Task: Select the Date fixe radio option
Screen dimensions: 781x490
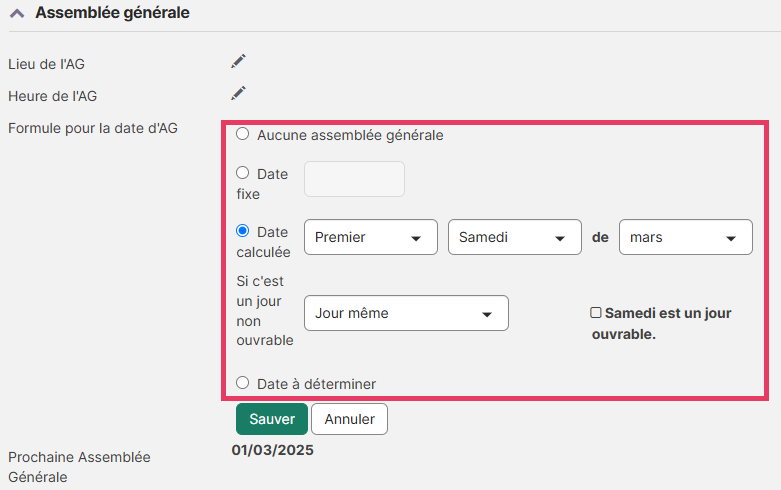Action: pyautogui.click(x=243, y=173)
